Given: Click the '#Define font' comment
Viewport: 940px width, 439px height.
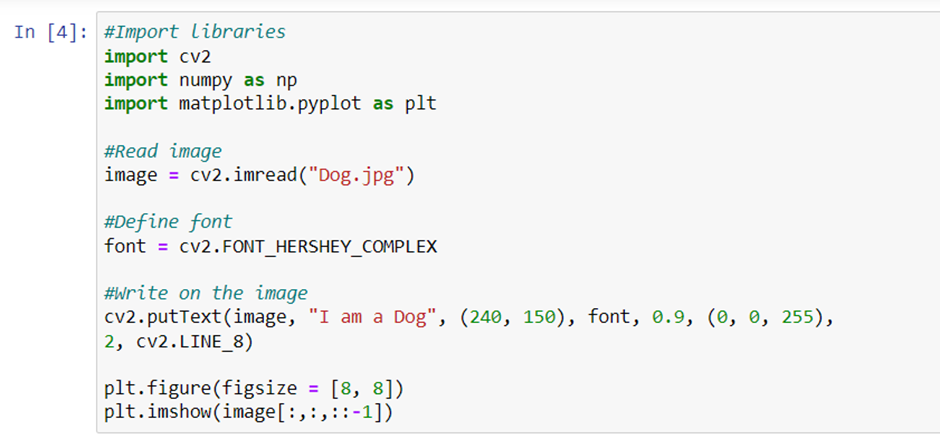Looking at the screenshot, I should point(168,222).
